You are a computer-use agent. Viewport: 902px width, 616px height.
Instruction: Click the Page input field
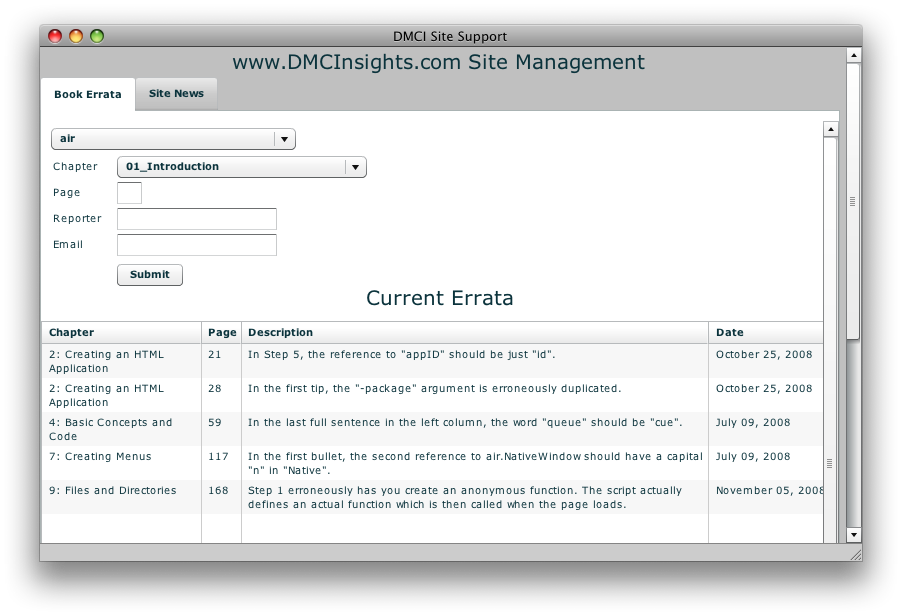tap(129, 193)
